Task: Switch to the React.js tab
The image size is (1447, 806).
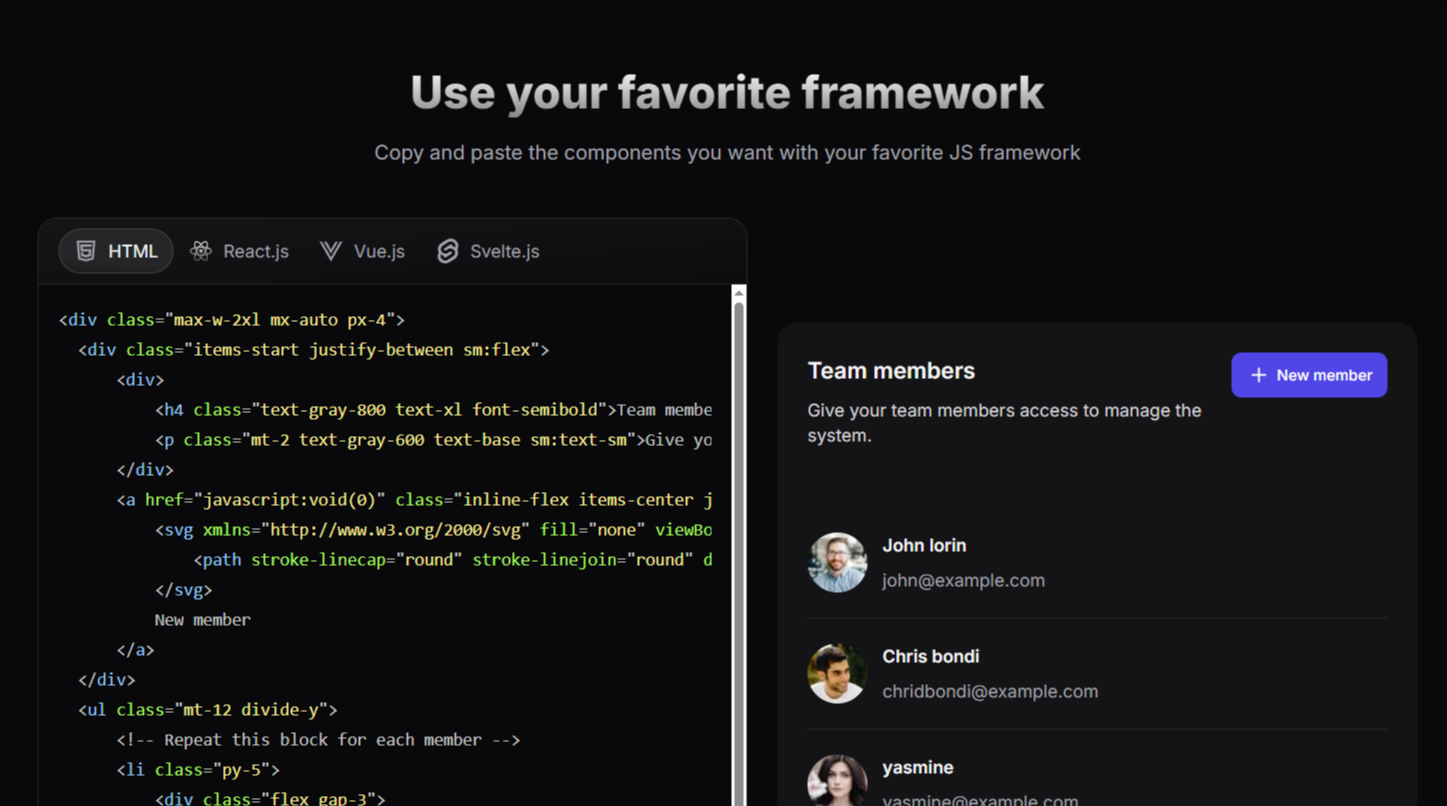Action: point(240,251)
